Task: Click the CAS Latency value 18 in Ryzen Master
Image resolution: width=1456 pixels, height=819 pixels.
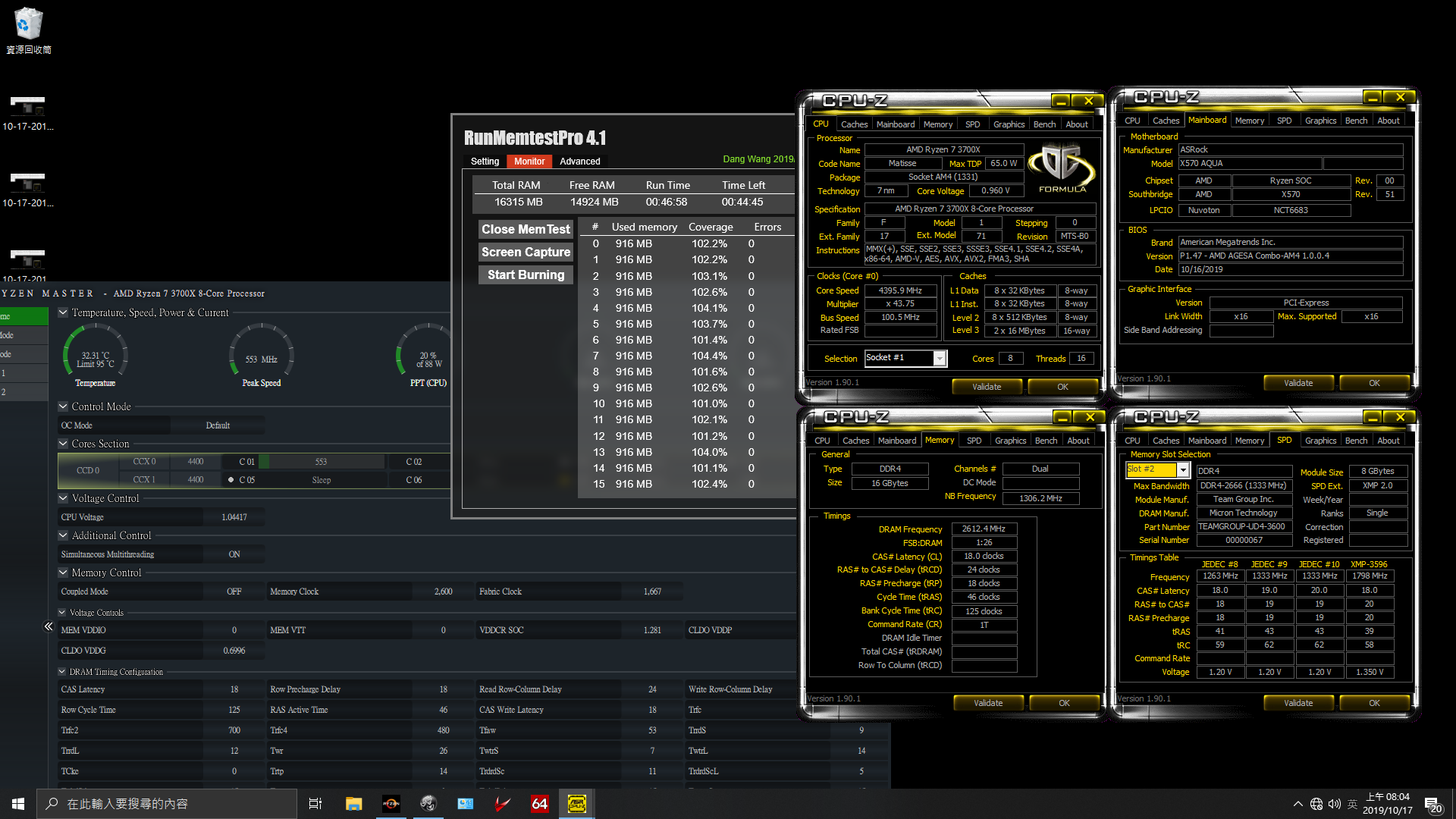Action: tap(234, 689)
